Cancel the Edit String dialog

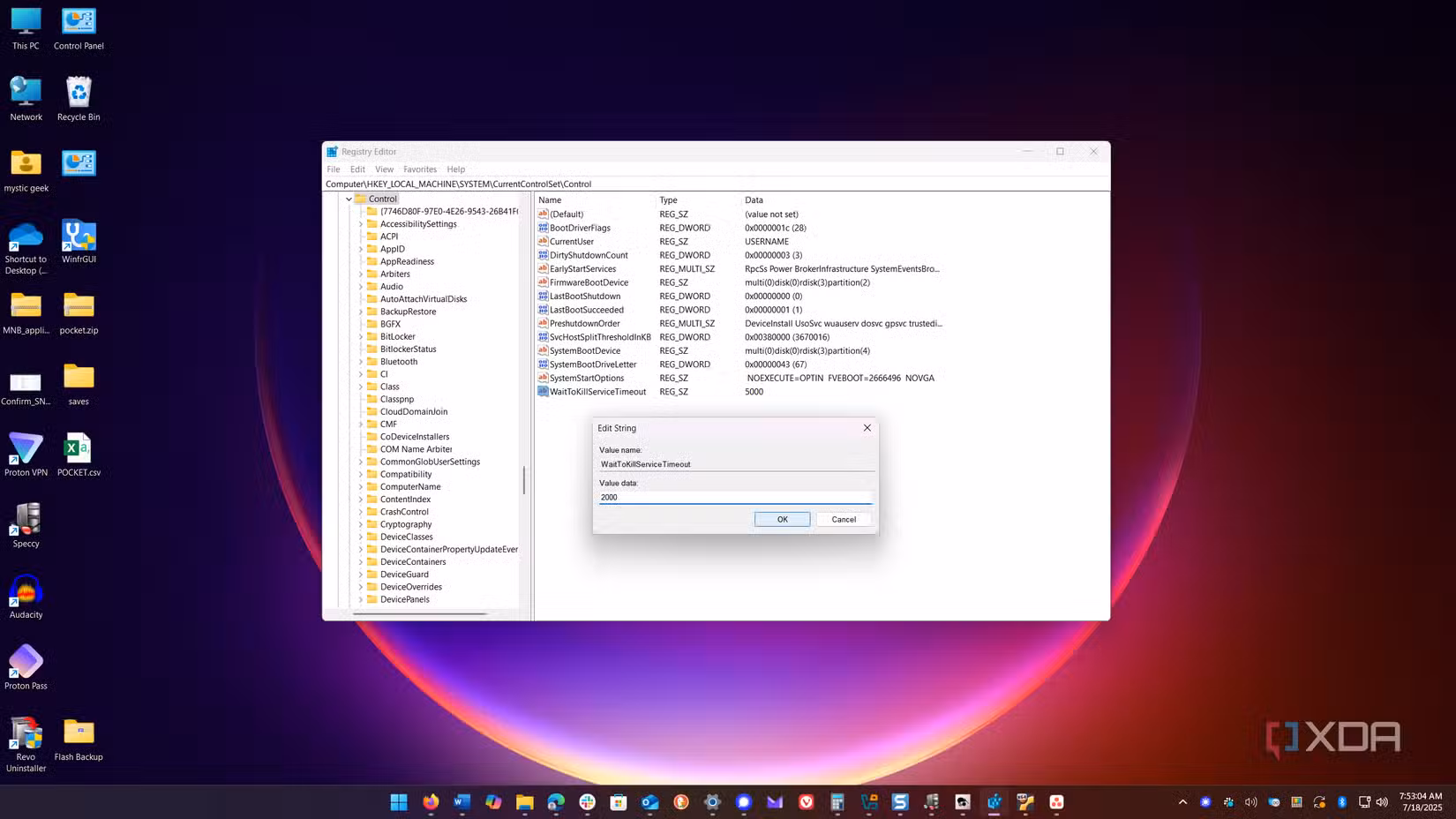[843, 519]
